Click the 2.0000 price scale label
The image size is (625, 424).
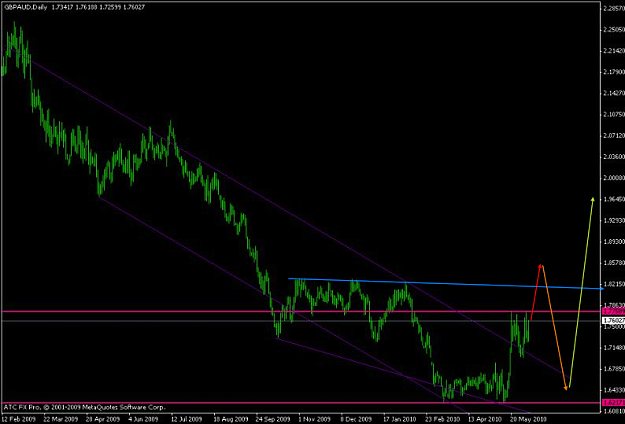pyautogui.click(x=614, y=178)
